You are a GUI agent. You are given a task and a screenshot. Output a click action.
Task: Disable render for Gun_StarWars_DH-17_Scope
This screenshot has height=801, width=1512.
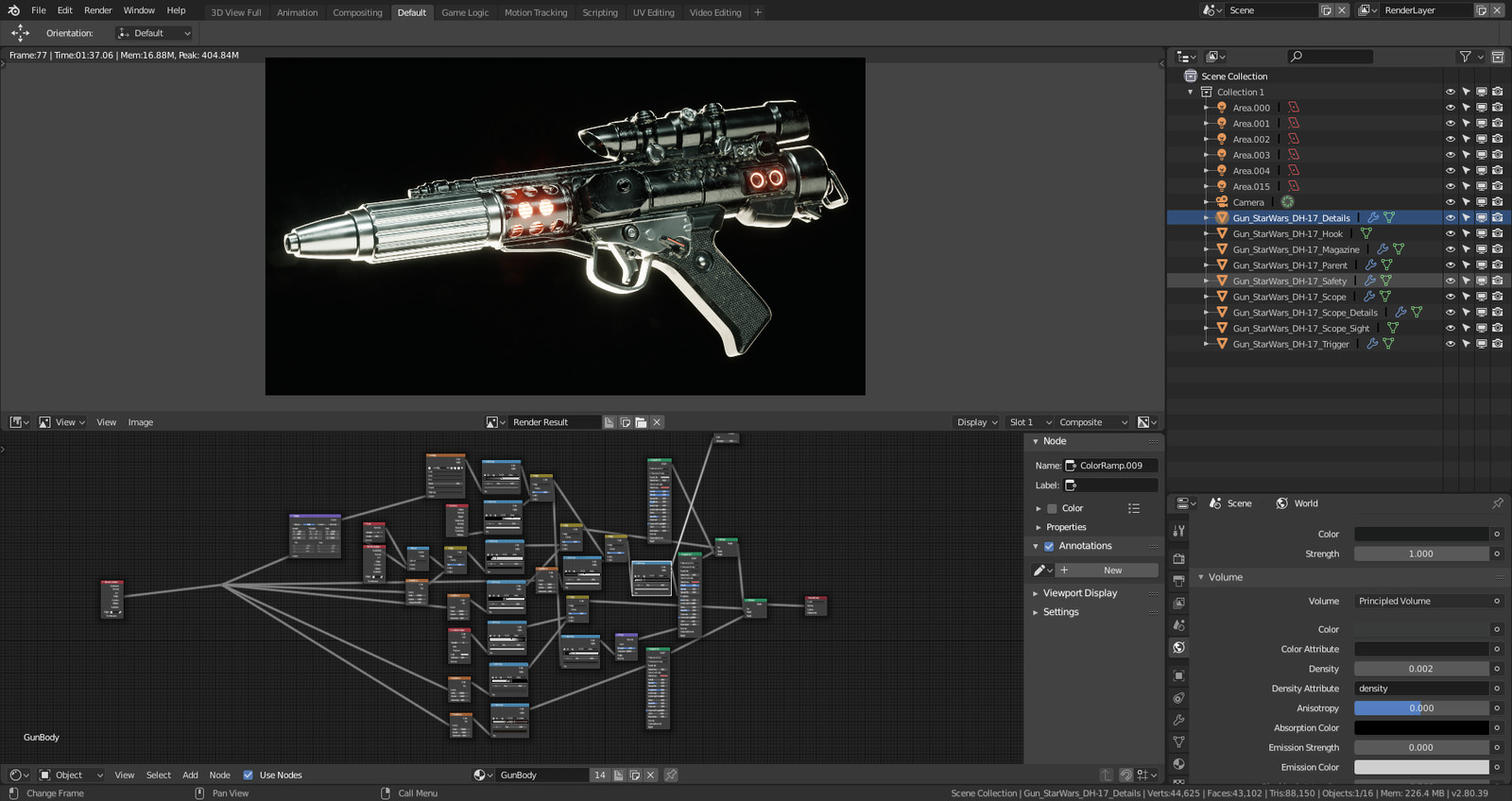tap(1497, 297)
